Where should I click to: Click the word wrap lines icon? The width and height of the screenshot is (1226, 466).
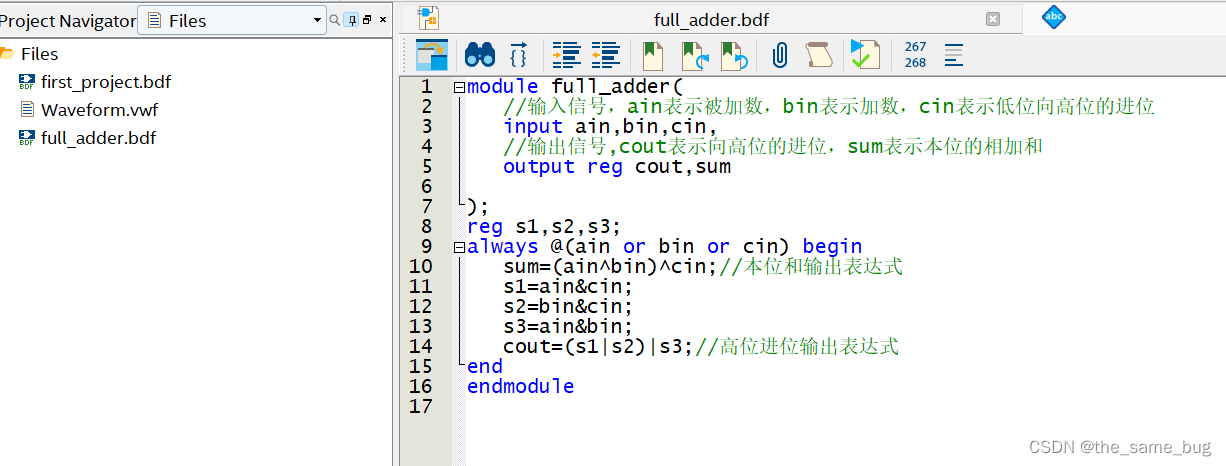click(954, 54)
